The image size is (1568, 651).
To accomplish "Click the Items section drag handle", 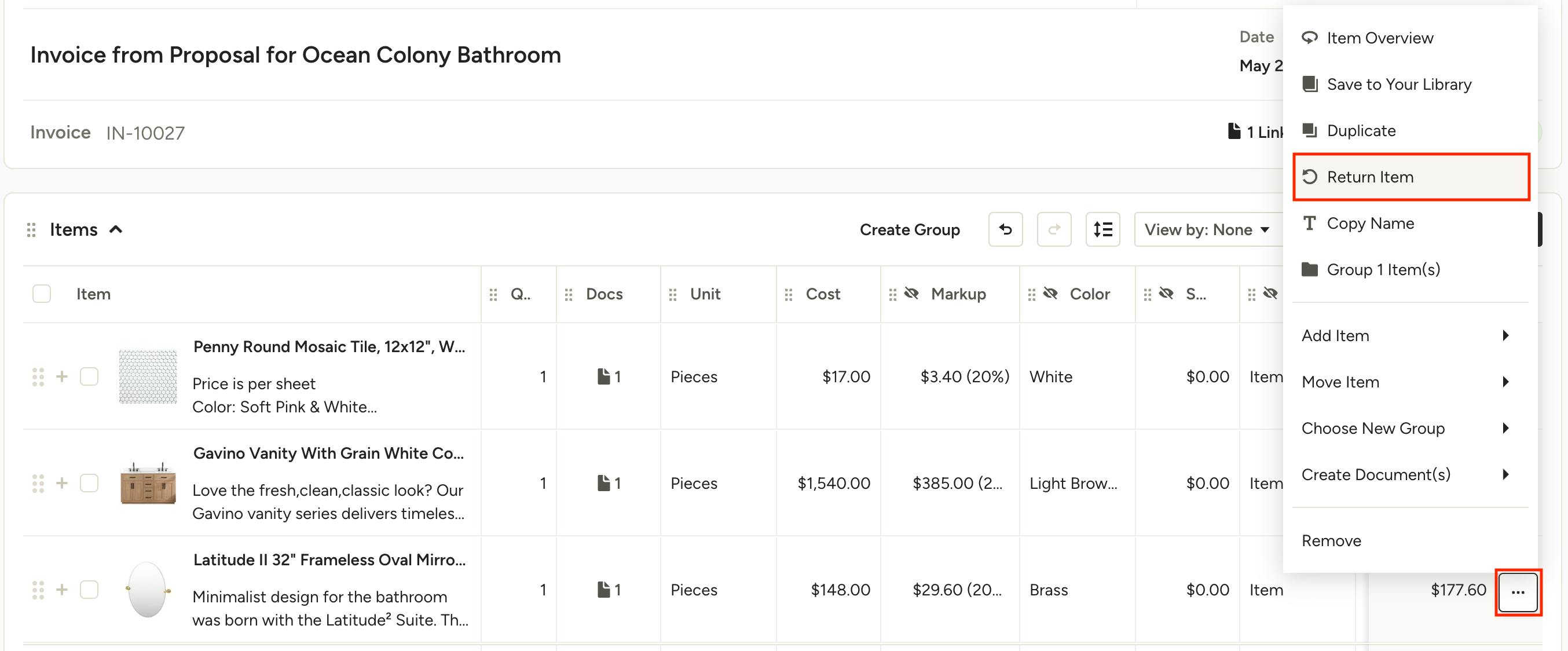I will pyautogui.click(x=31, y=230).
